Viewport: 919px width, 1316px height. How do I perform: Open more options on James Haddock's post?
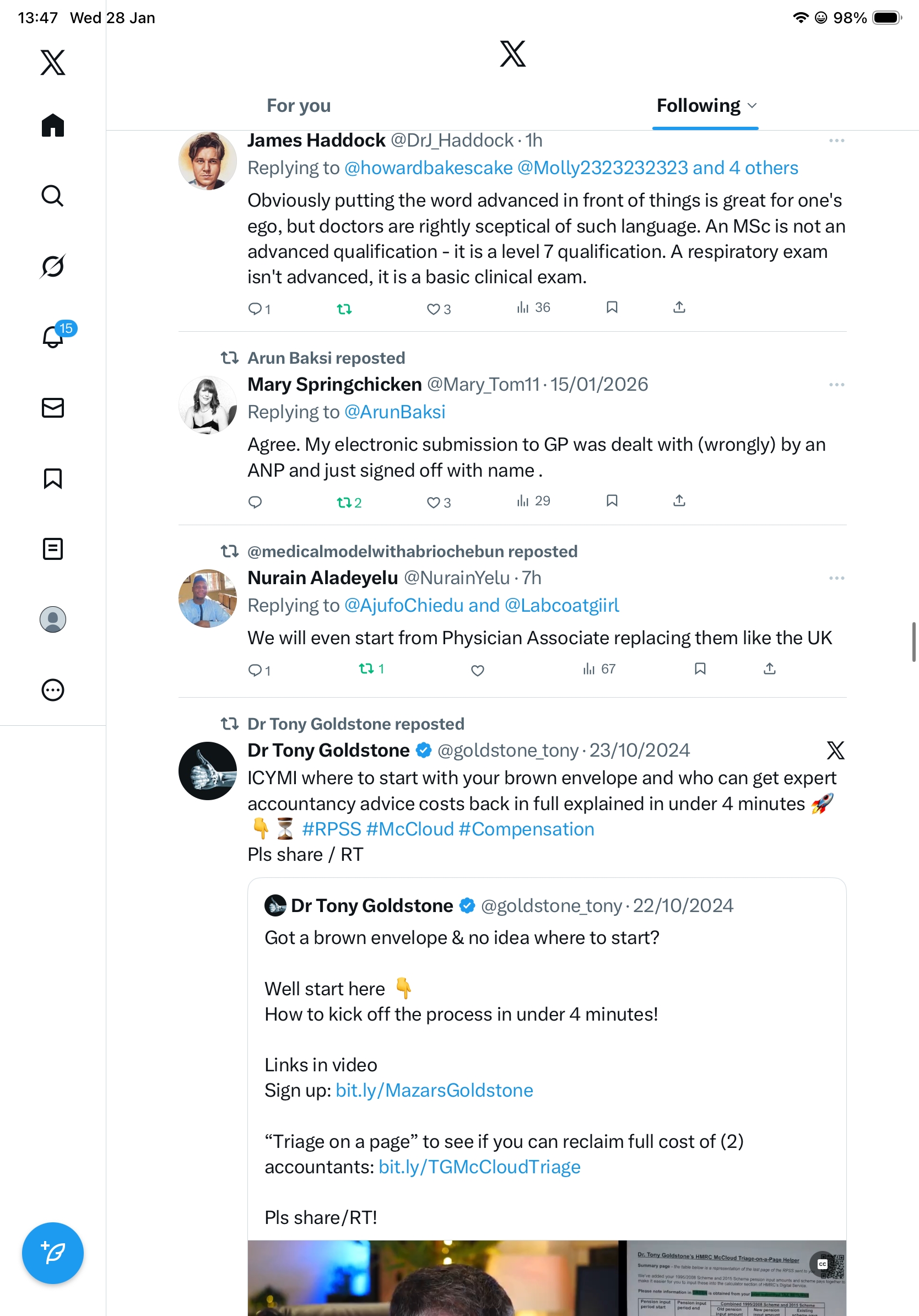click(836, 141)
